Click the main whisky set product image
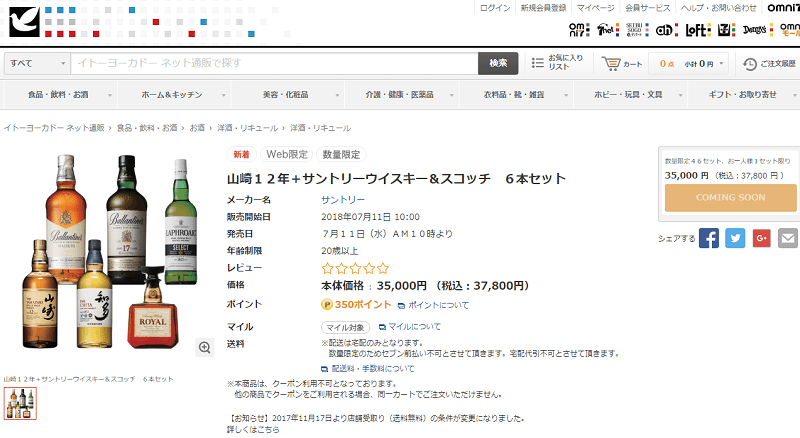Image resolution: width=800 pixels, height=438 pixels. (x=110, y=252)
